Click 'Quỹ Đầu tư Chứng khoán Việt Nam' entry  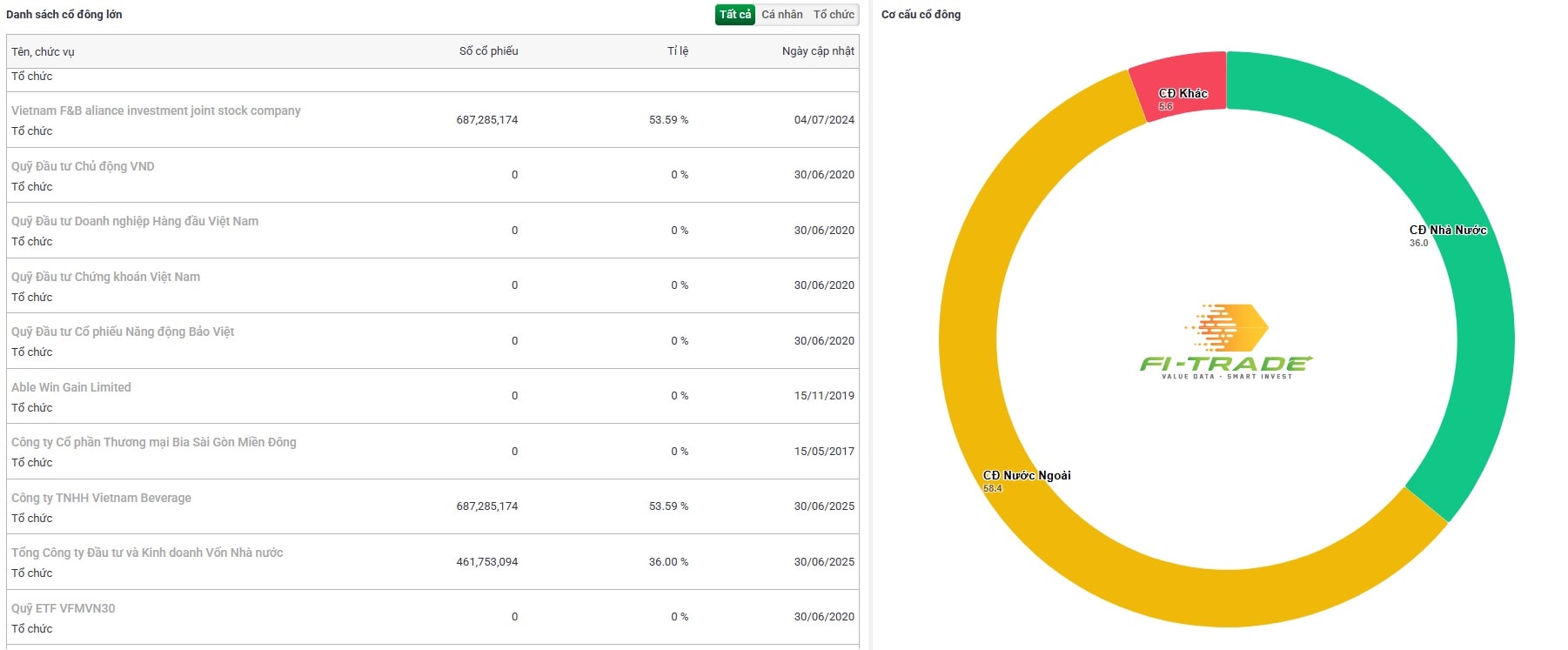(x=105, y=277)
